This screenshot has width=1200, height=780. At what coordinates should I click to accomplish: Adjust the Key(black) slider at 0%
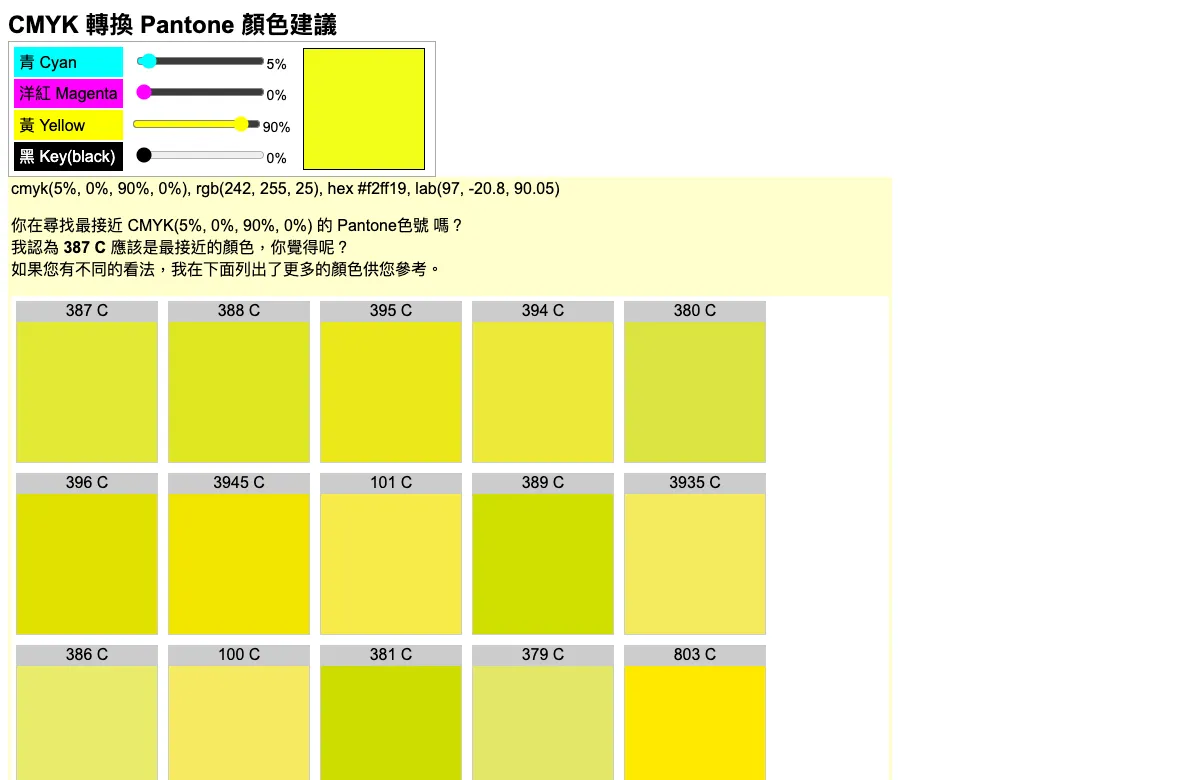[199, 155]
